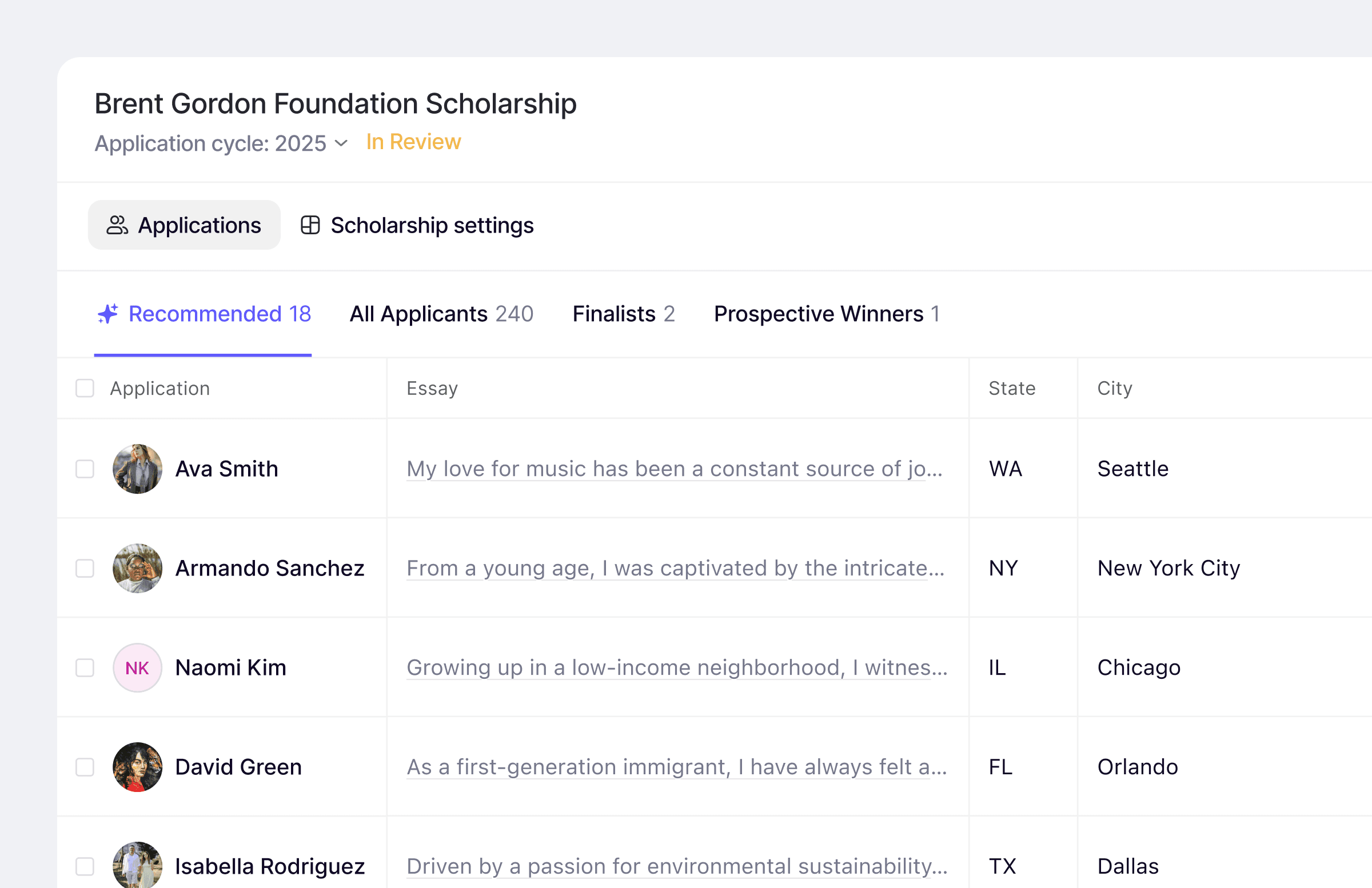The width and height of the screenshot is (1372, 888).
Task: Click David Green's avatar picture
Action: pyautogui.click(x=137, y=767)
